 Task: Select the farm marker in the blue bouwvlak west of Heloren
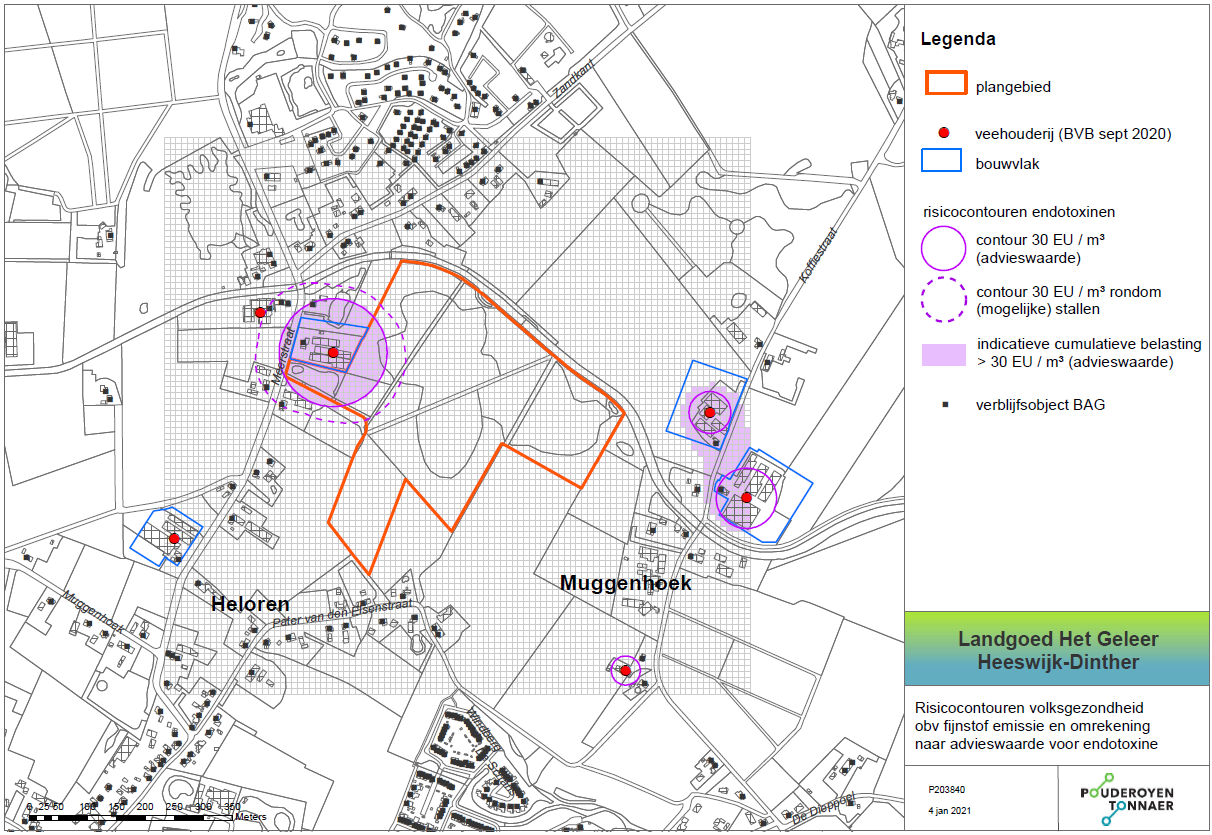[x=174, y=538]
